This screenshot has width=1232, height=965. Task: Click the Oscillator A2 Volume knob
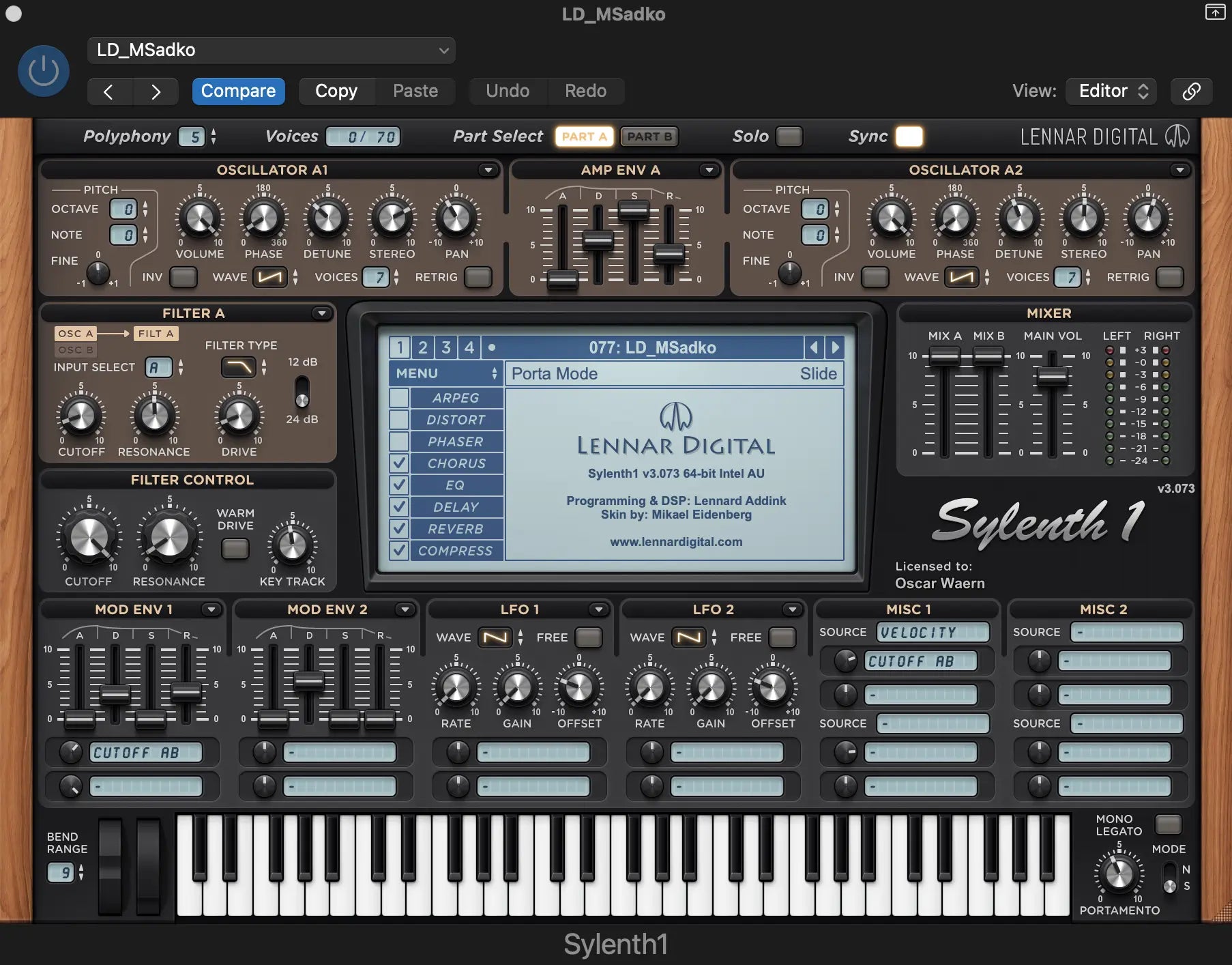pos(891,218)
